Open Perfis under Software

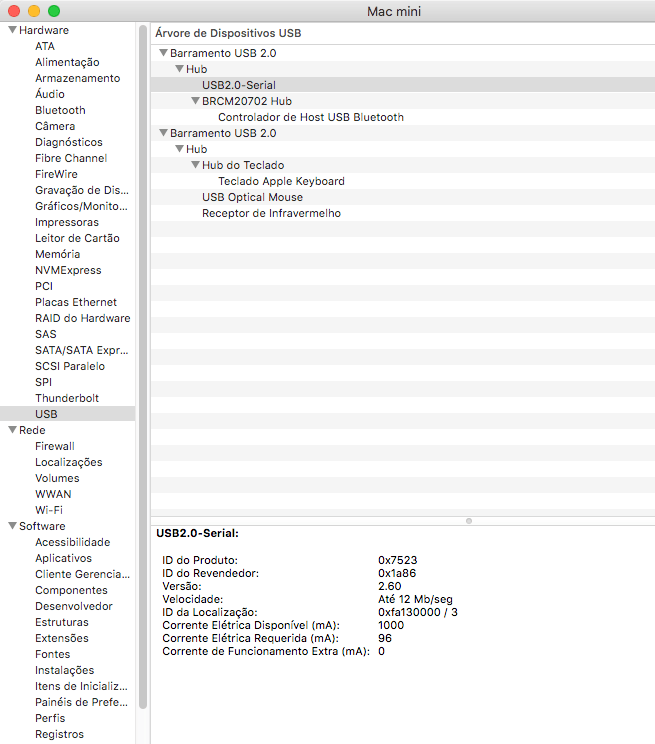coord(50,718)
